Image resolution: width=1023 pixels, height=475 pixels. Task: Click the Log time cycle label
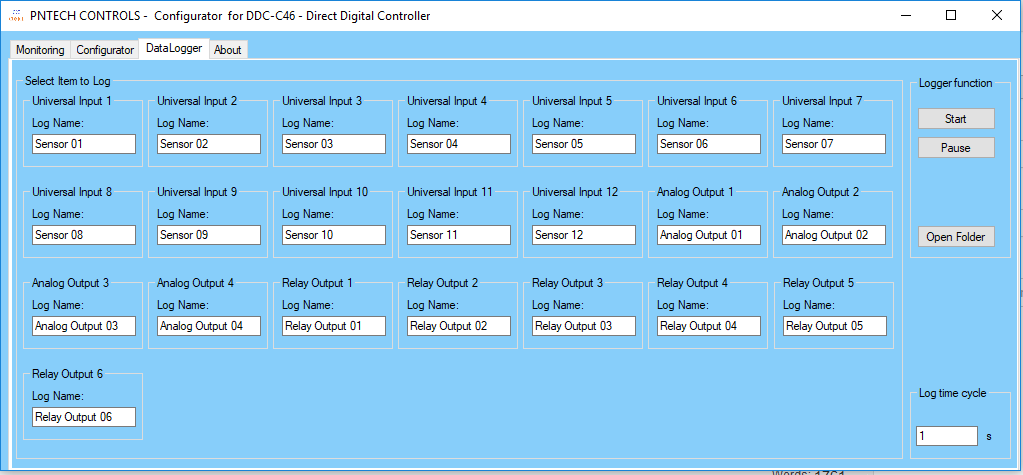click(953, 393)
